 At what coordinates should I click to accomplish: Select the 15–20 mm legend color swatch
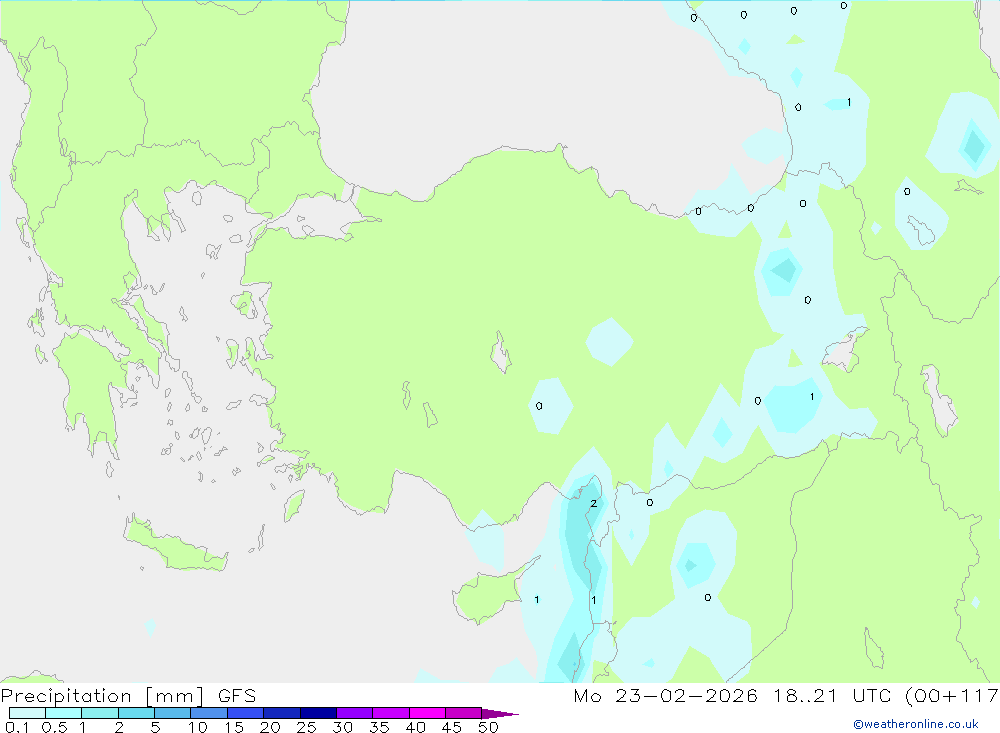(245, 713)
